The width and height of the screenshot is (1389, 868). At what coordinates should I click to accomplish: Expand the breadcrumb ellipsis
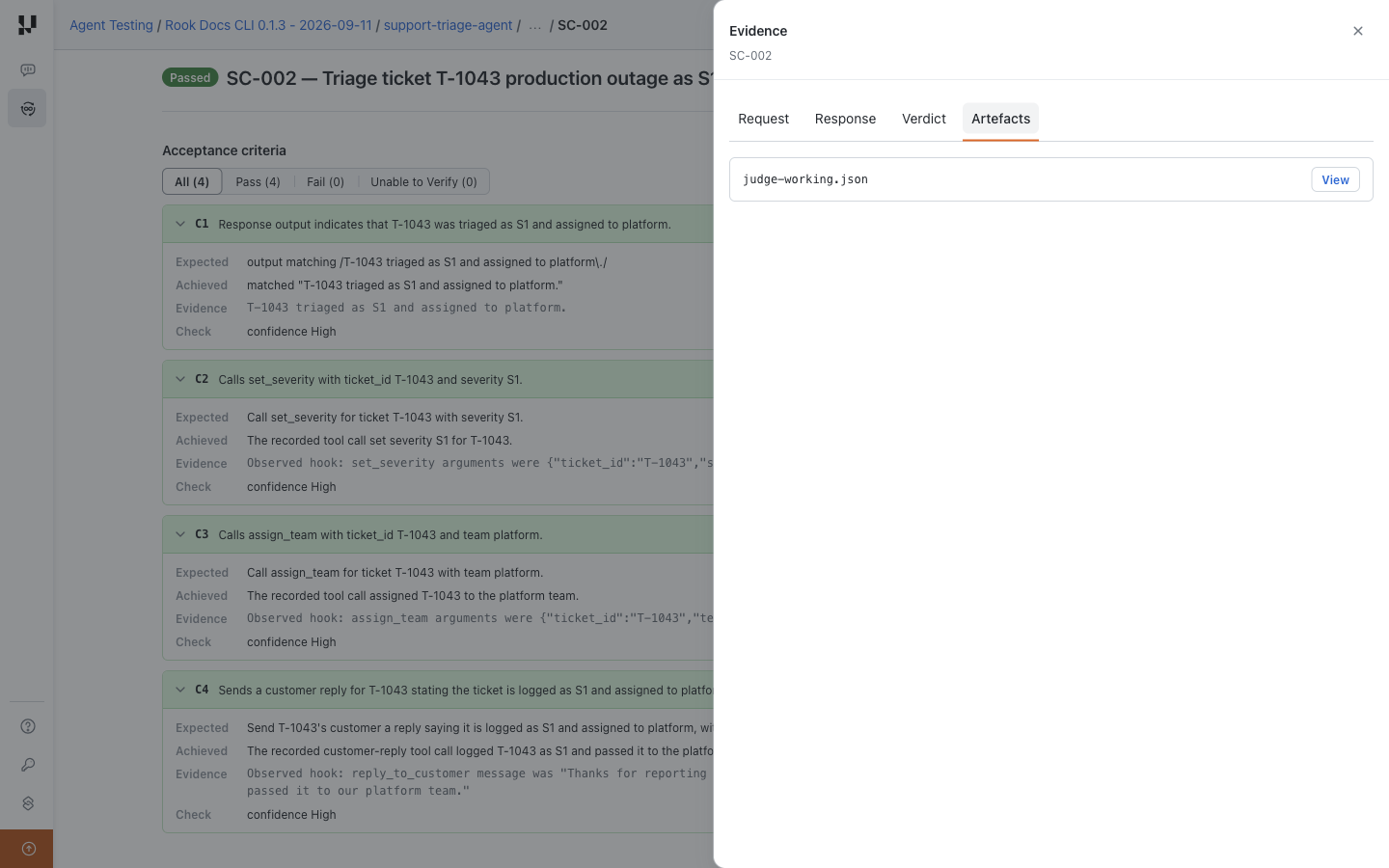coord(534,25)
